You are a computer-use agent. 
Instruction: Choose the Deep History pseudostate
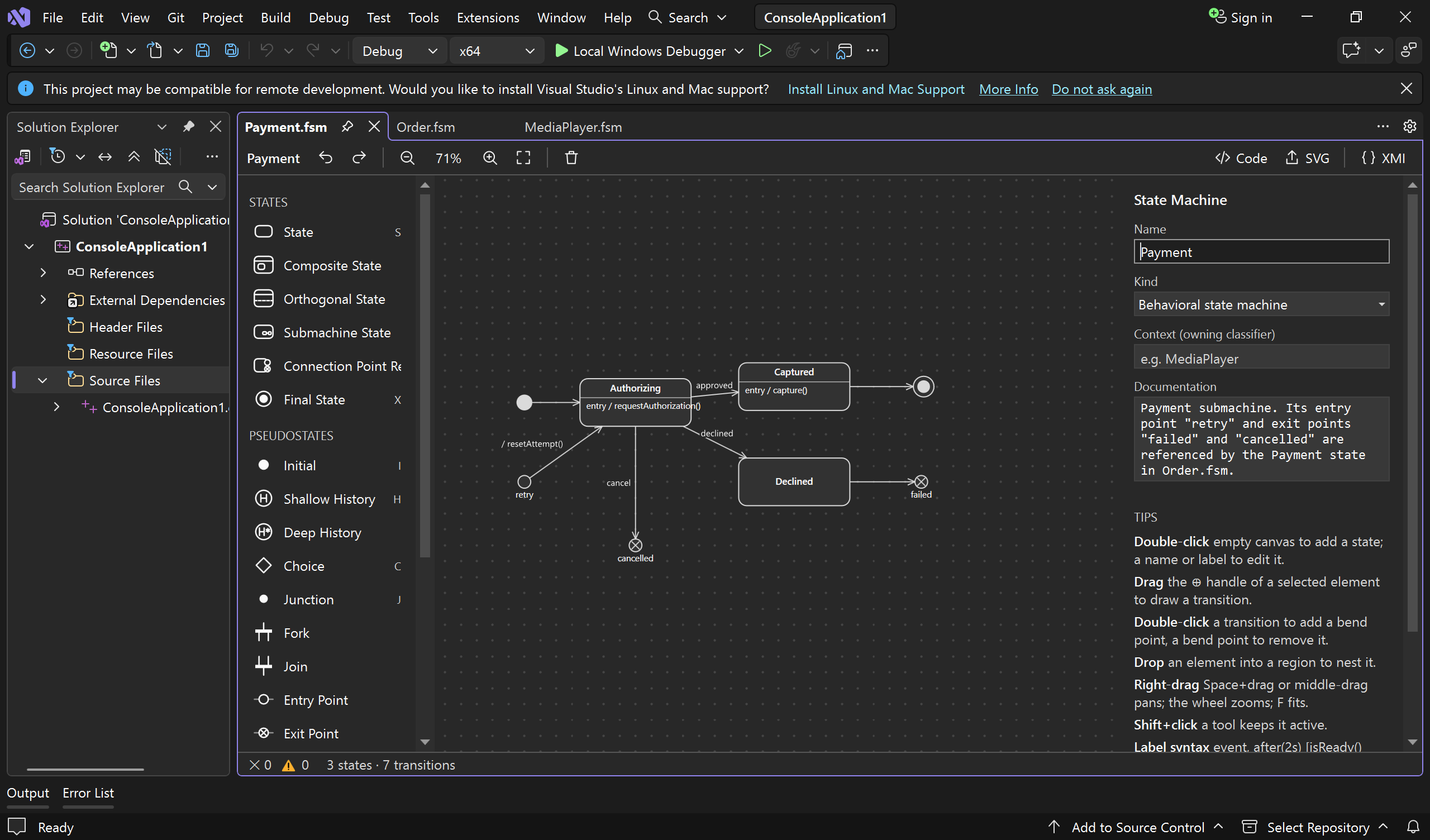tap(327, 532)
